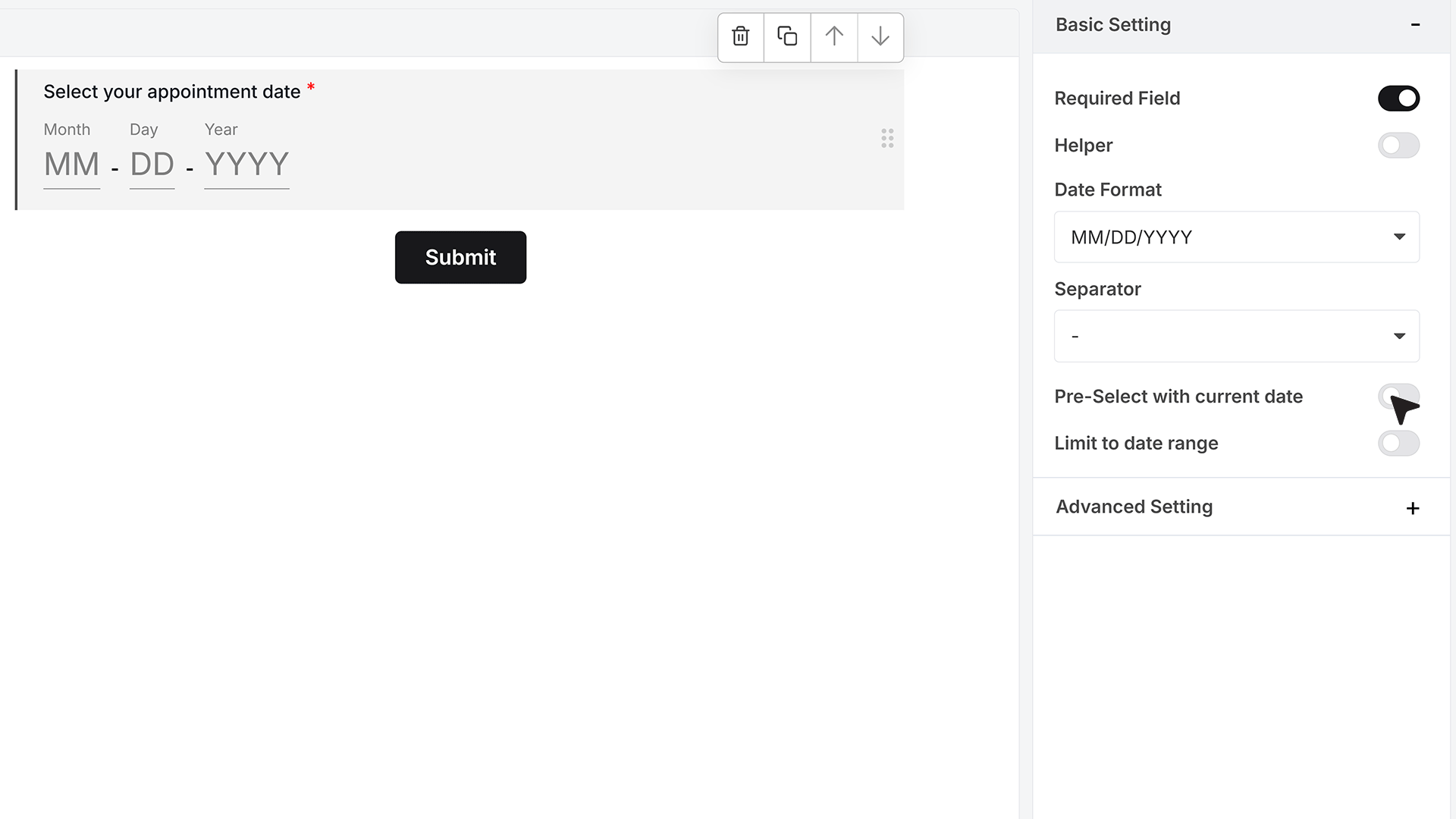Delete the field with the trash icon
1456x819 pixels.
pos(741,36)
